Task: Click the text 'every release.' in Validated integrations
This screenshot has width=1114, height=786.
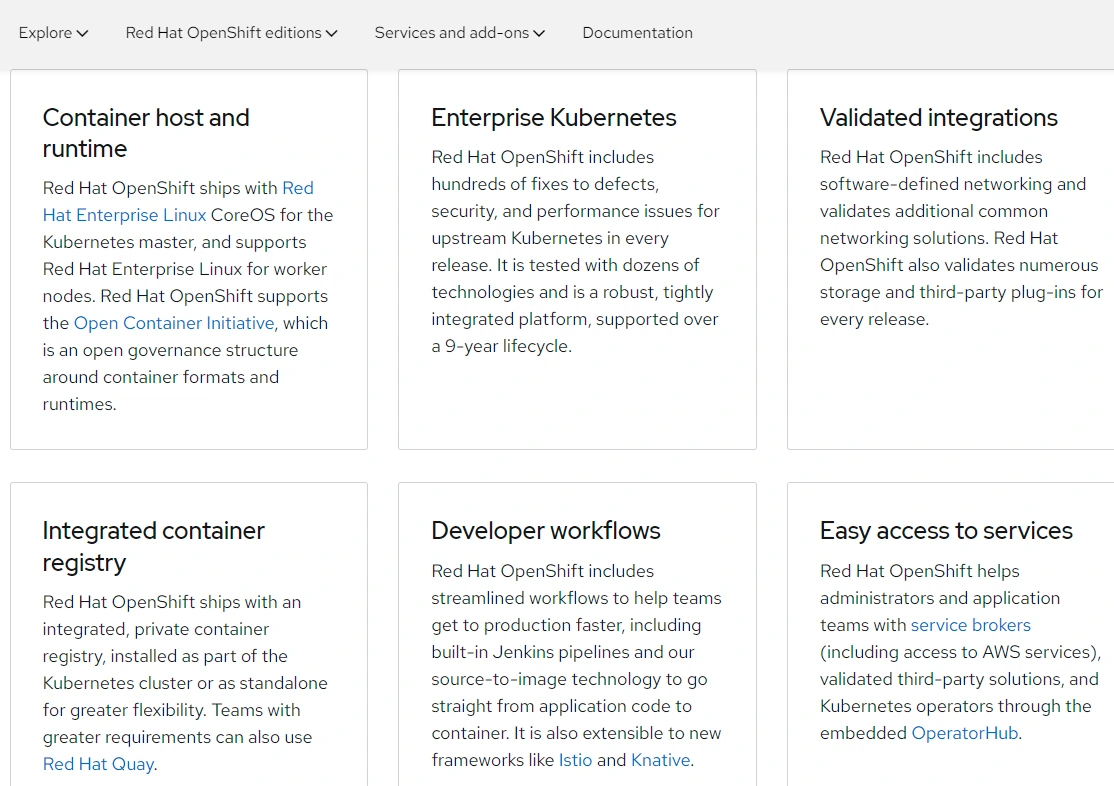Action: pyautogui.click(x=874, y=319)
